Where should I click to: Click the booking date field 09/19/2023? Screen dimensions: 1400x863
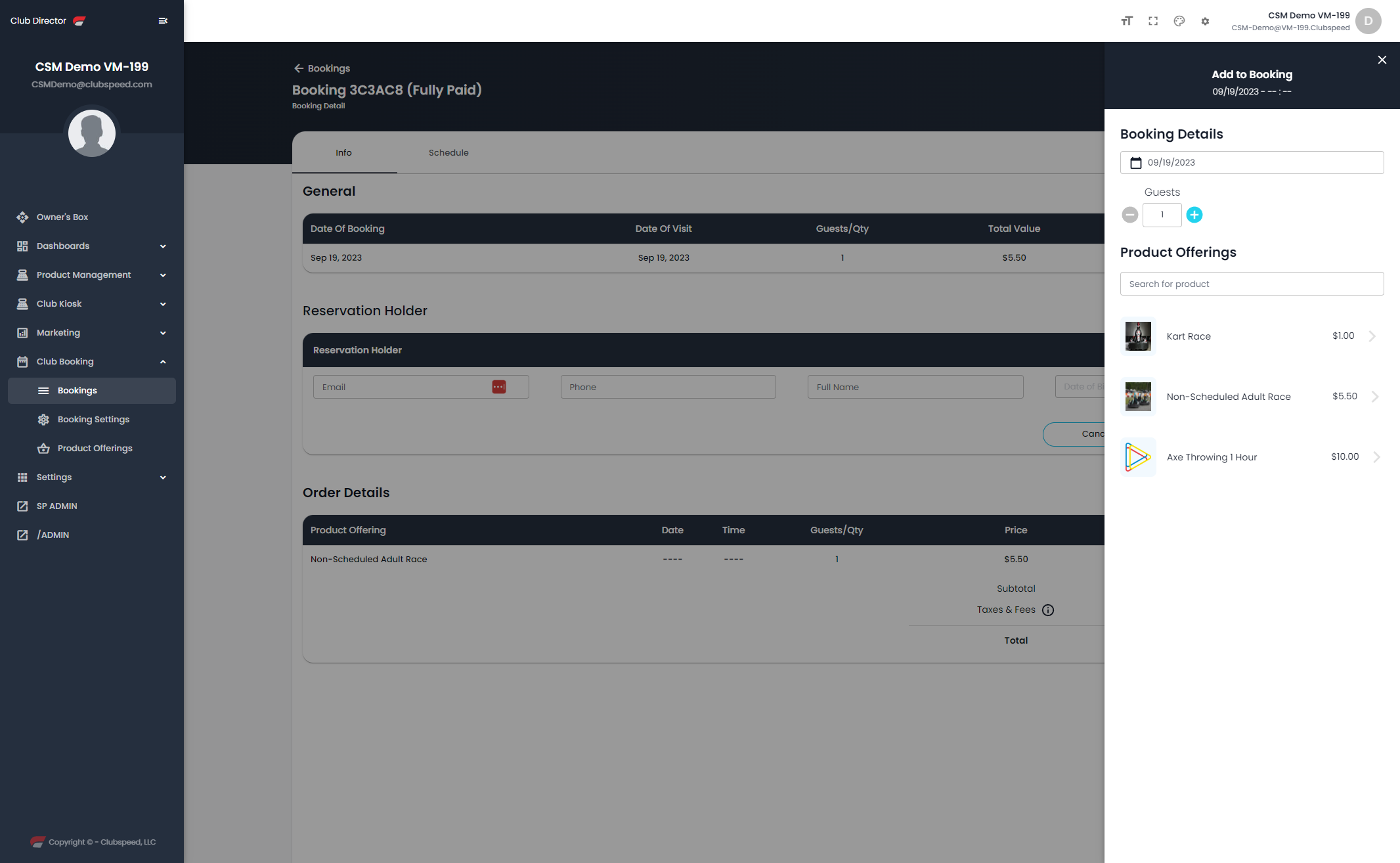tap(1252, 163)
